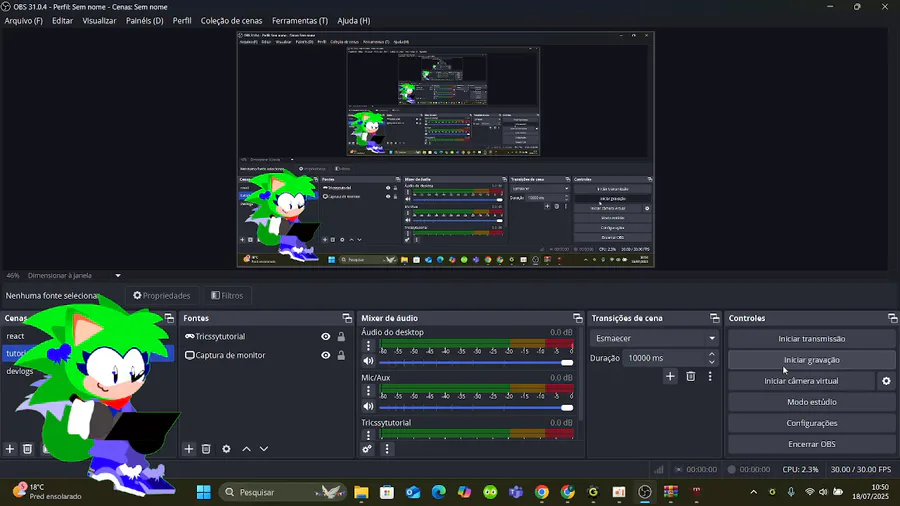Viewport: 900px width, 506px height.
Task: Open Filtros for the selected source
Action: pos(227,295)
